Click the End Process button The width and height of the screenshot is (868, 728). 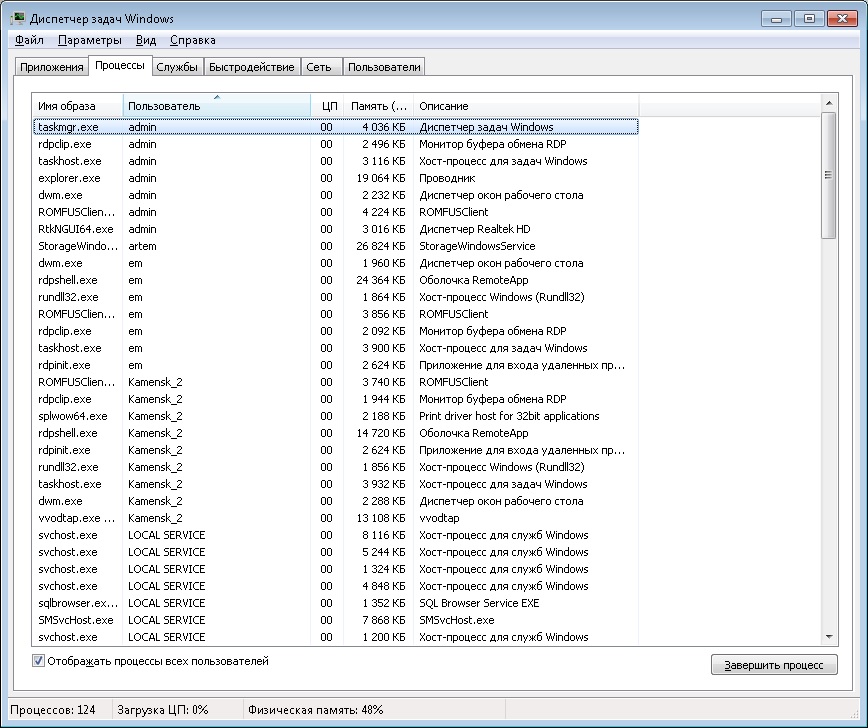point(773,665)
